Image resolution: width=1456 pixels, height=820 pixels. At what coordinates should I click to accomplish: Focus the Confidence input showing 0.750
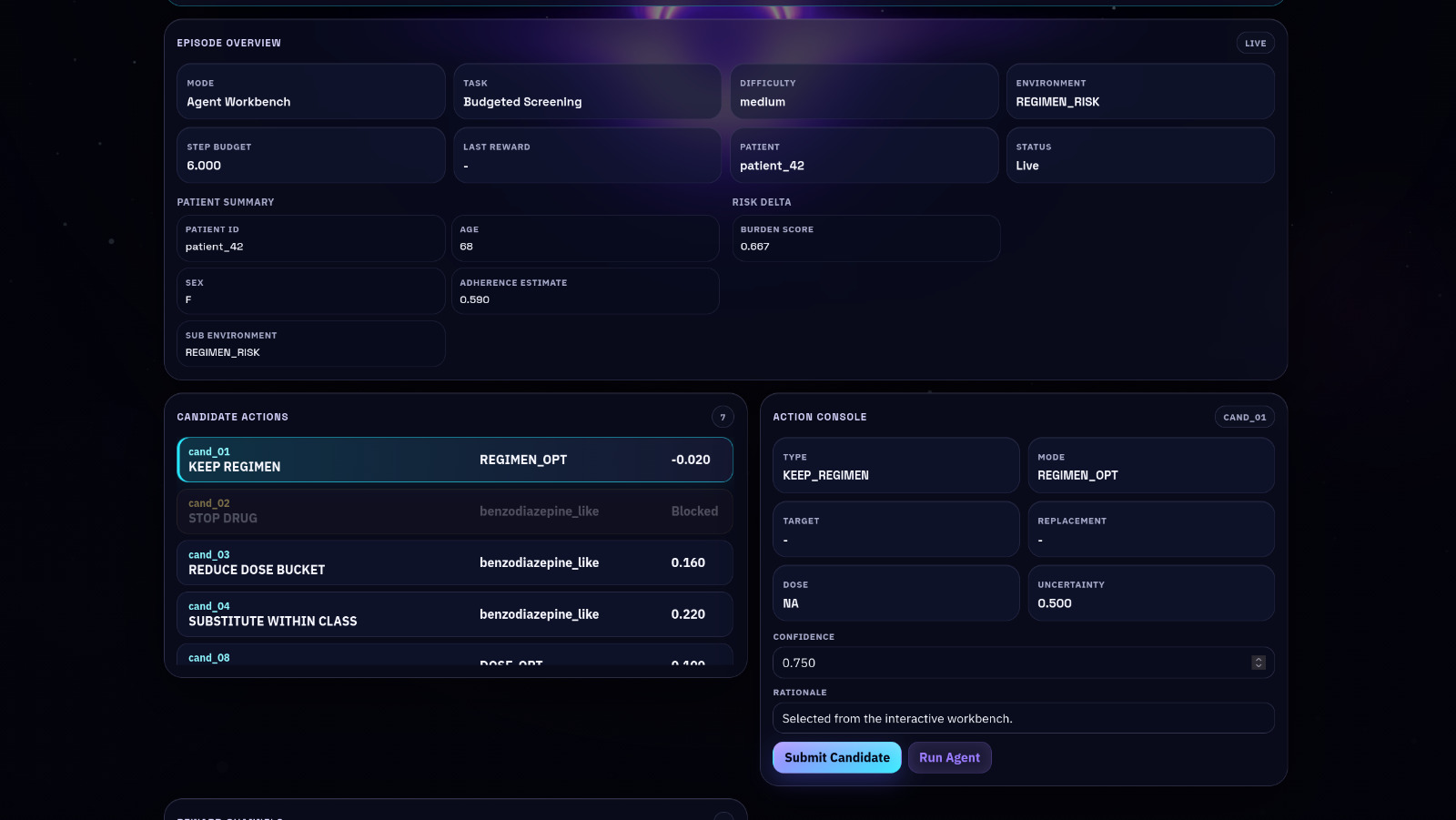coord(1023,663)
